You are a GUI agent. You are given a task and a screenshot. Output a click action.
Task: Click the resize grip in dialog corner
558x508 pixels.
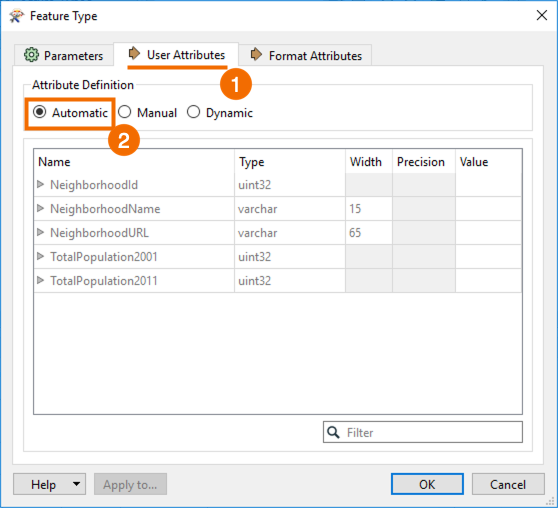(552, 502)
